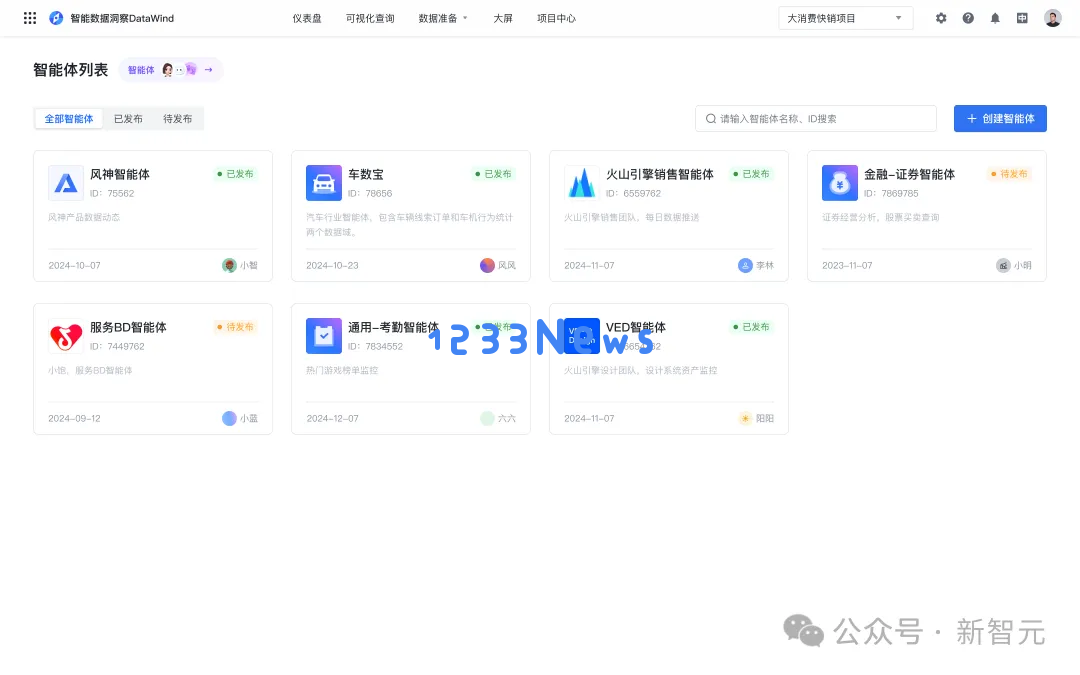This screenshot has width=1080, height=675.
Task: Focus the agent name or ID search field
Action: click(x=816, y=118)
